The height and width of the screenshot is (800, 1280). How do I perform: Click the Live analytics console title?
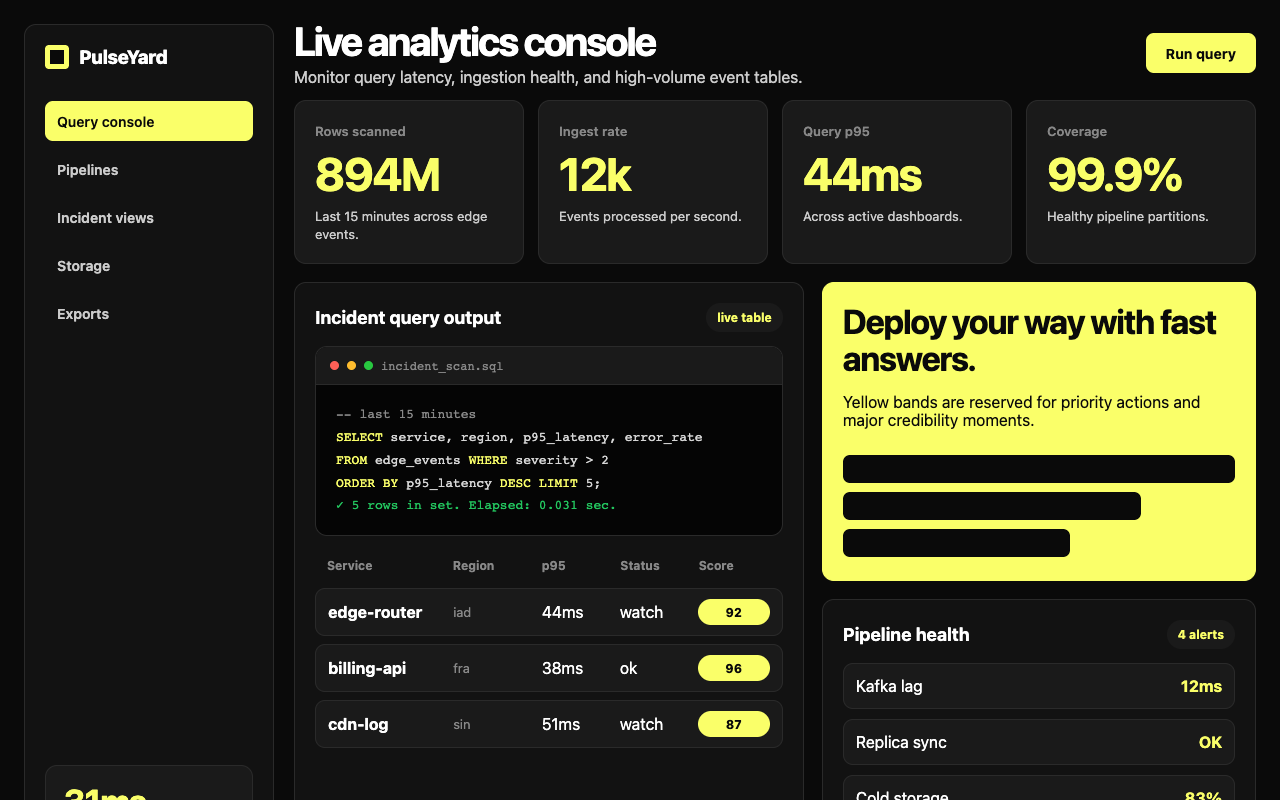pyautogui.click(x=475, y=43)
